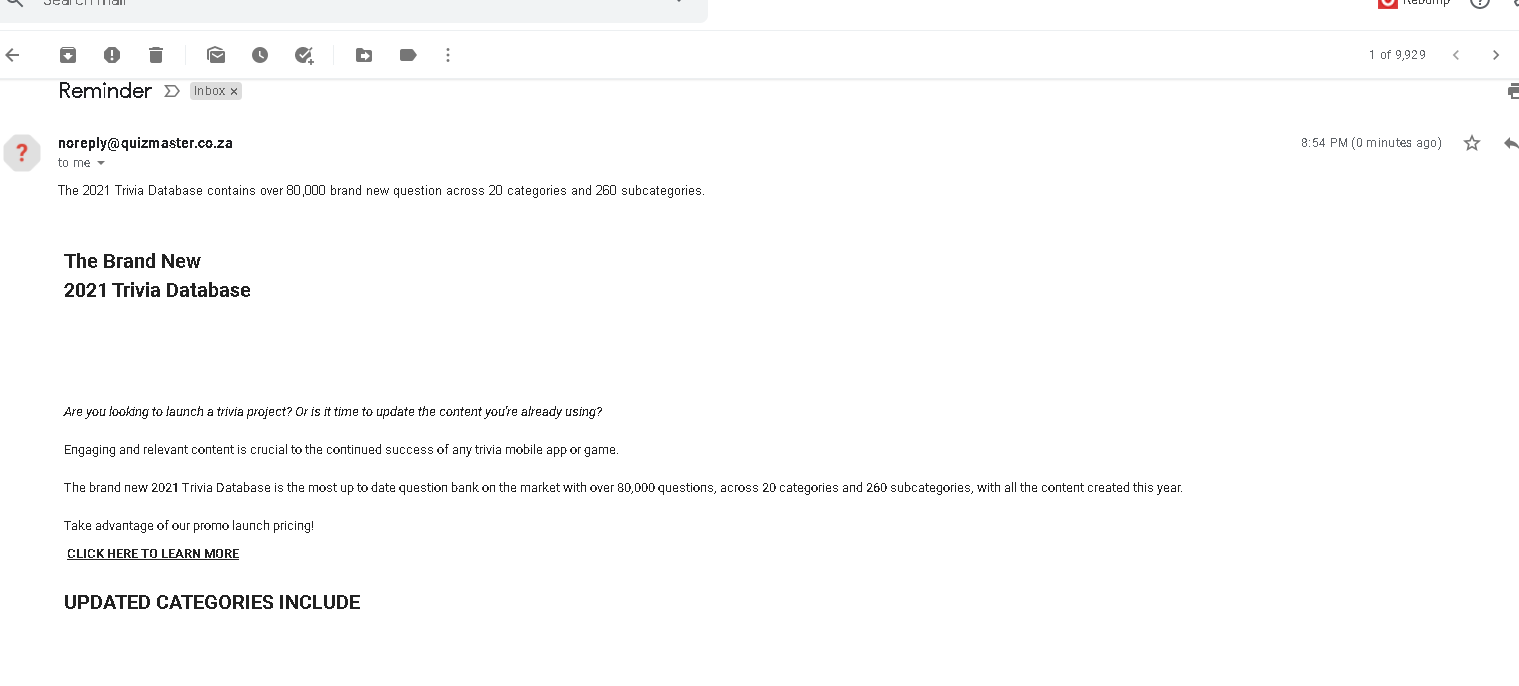
Task: Go back to inbox with back arrow
Action: [12, 55]
